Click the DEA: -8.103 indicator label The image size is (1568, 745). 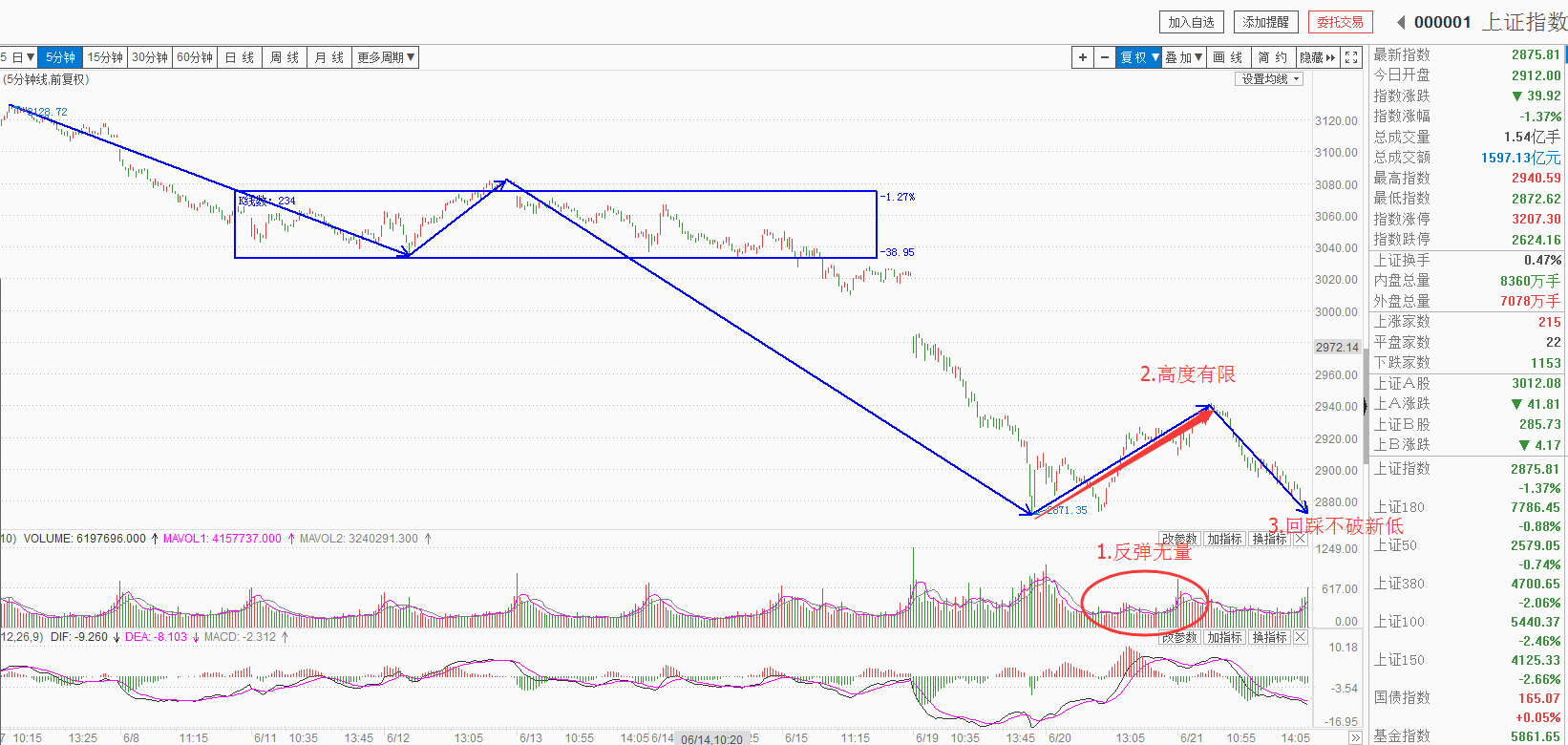156,637
